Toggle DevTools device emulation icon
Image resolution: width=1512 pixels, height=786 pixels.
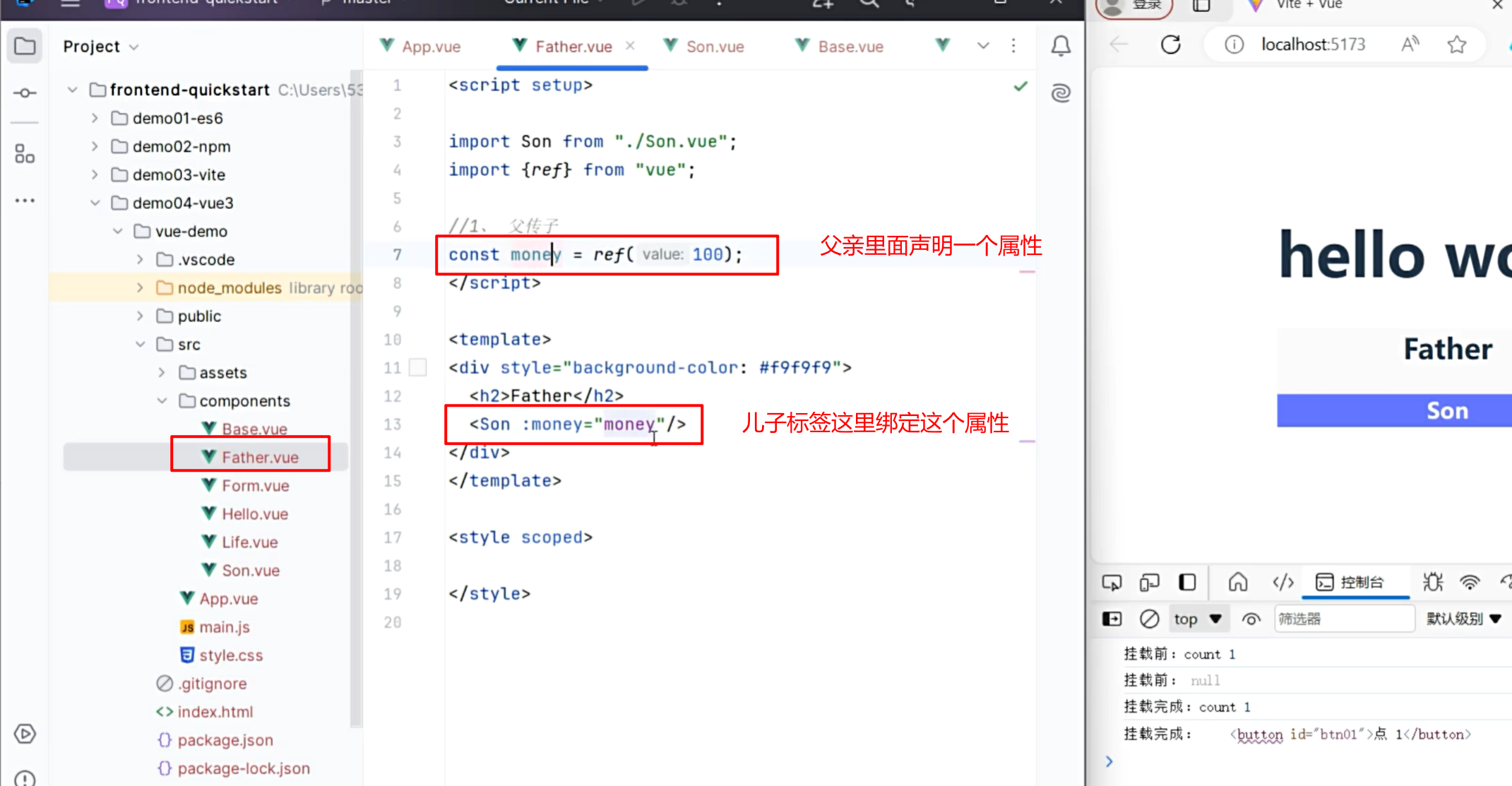pos(1149,582)
